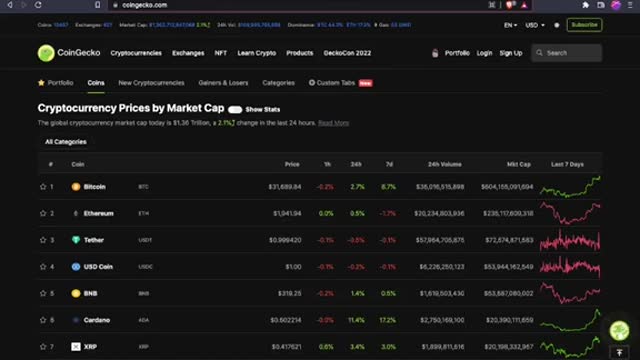
Task: Click the Brave Rewards triangle icon
Action: tap(524, 5)
